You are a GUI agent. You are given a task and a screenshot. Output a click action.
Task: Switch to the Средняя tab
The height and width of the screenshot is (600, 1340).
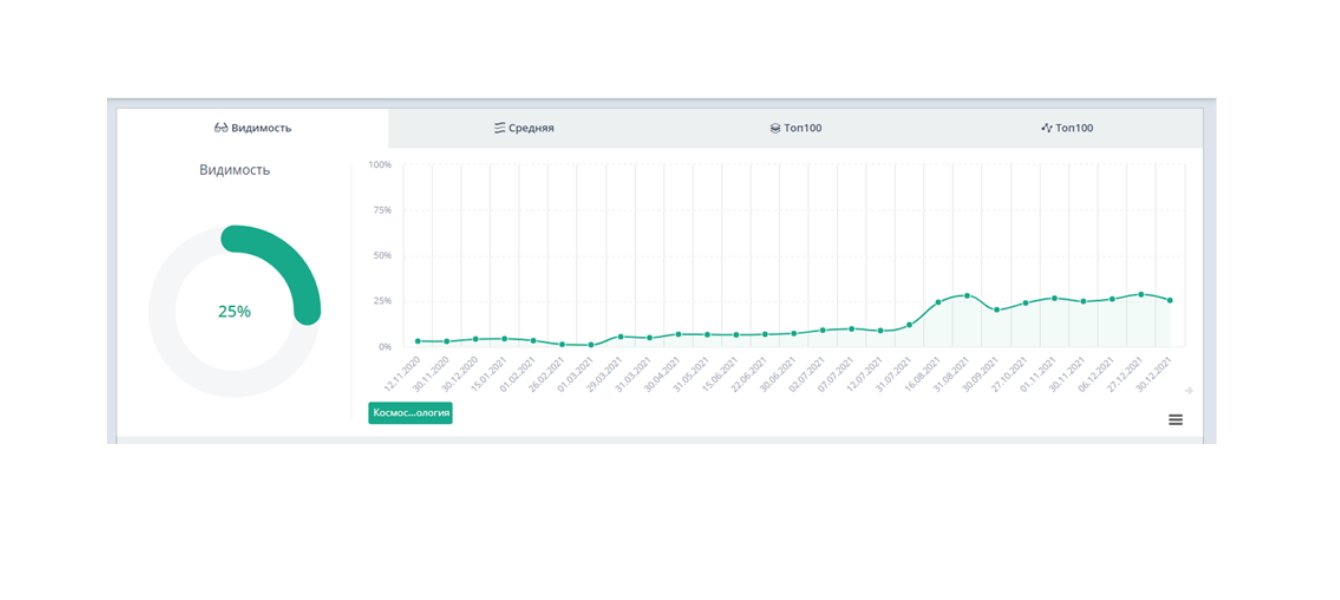coord(524,128)
